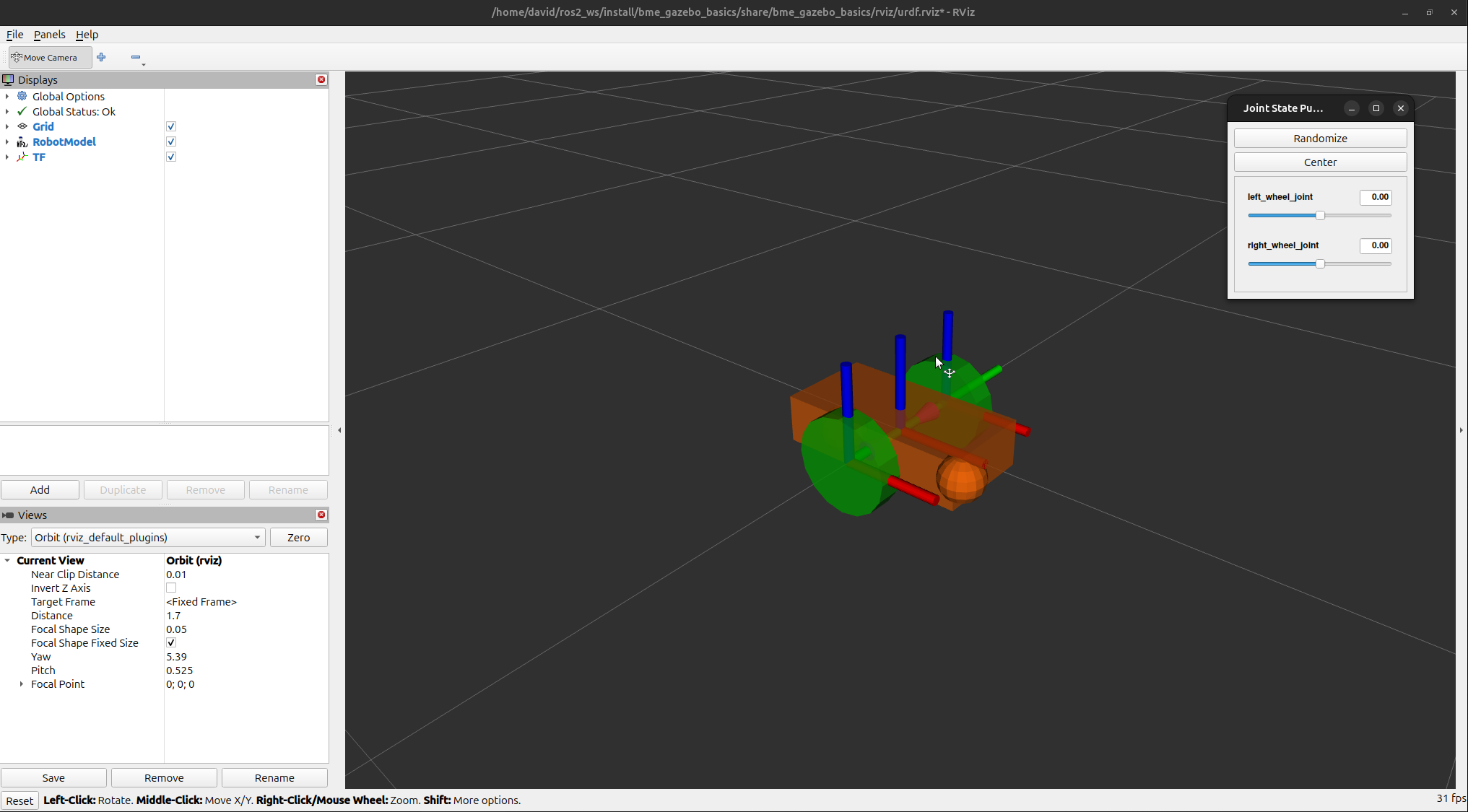Open the File menu
The image size is (1468, 812).
pos(14,35)
